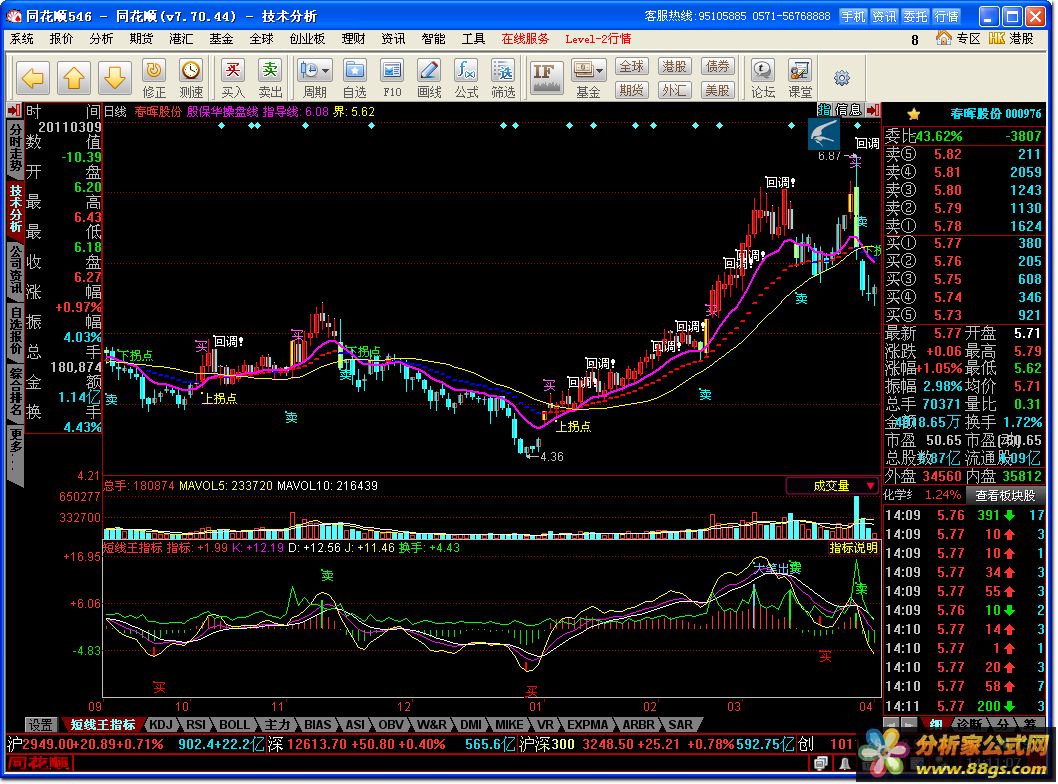Click the 期货 toolbar button
The height and width of the screenshot is (784, 1058).
pyautogui.click(x=632, y=90)
